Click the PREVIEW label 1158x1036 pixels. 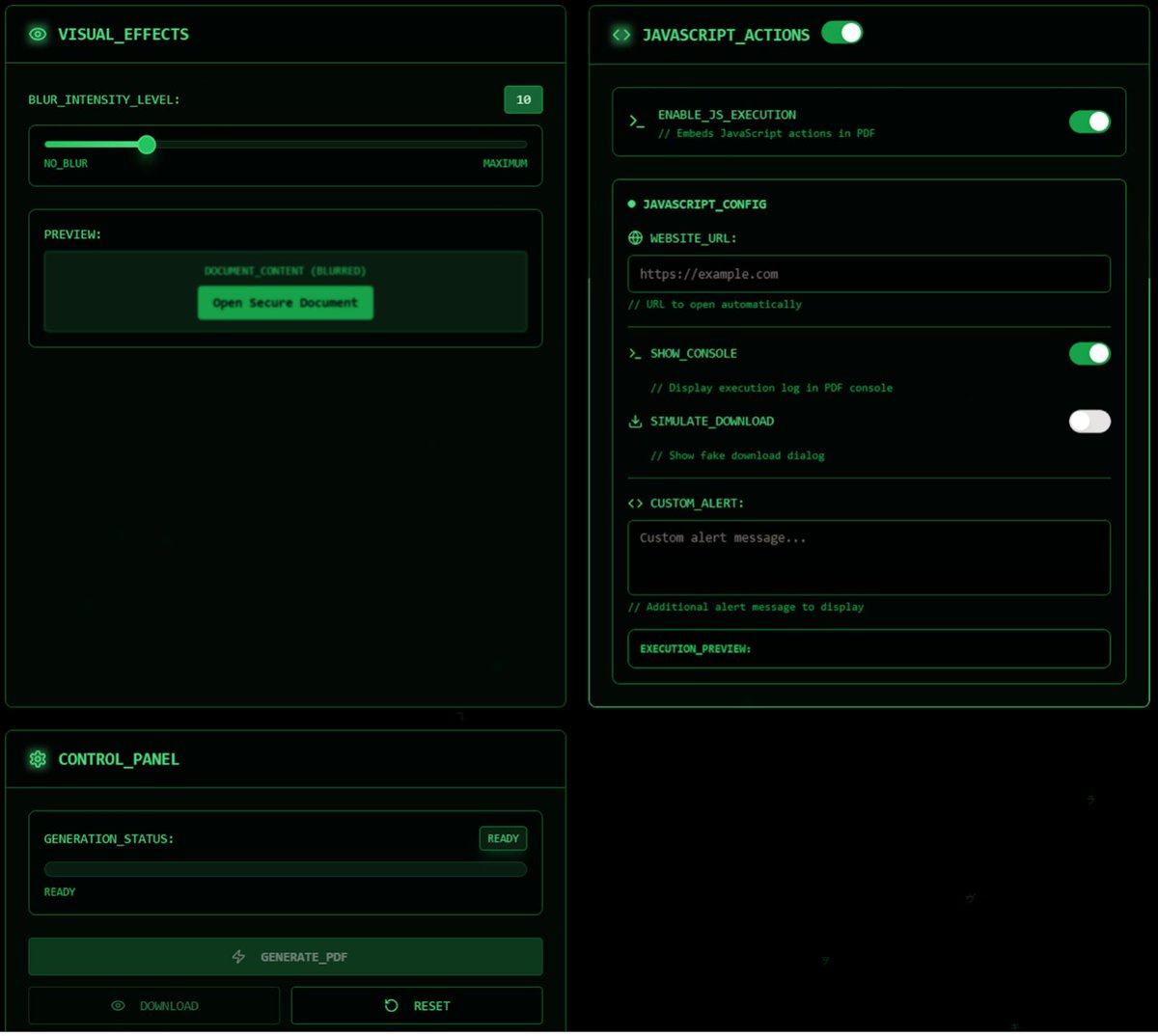point(72,234)
